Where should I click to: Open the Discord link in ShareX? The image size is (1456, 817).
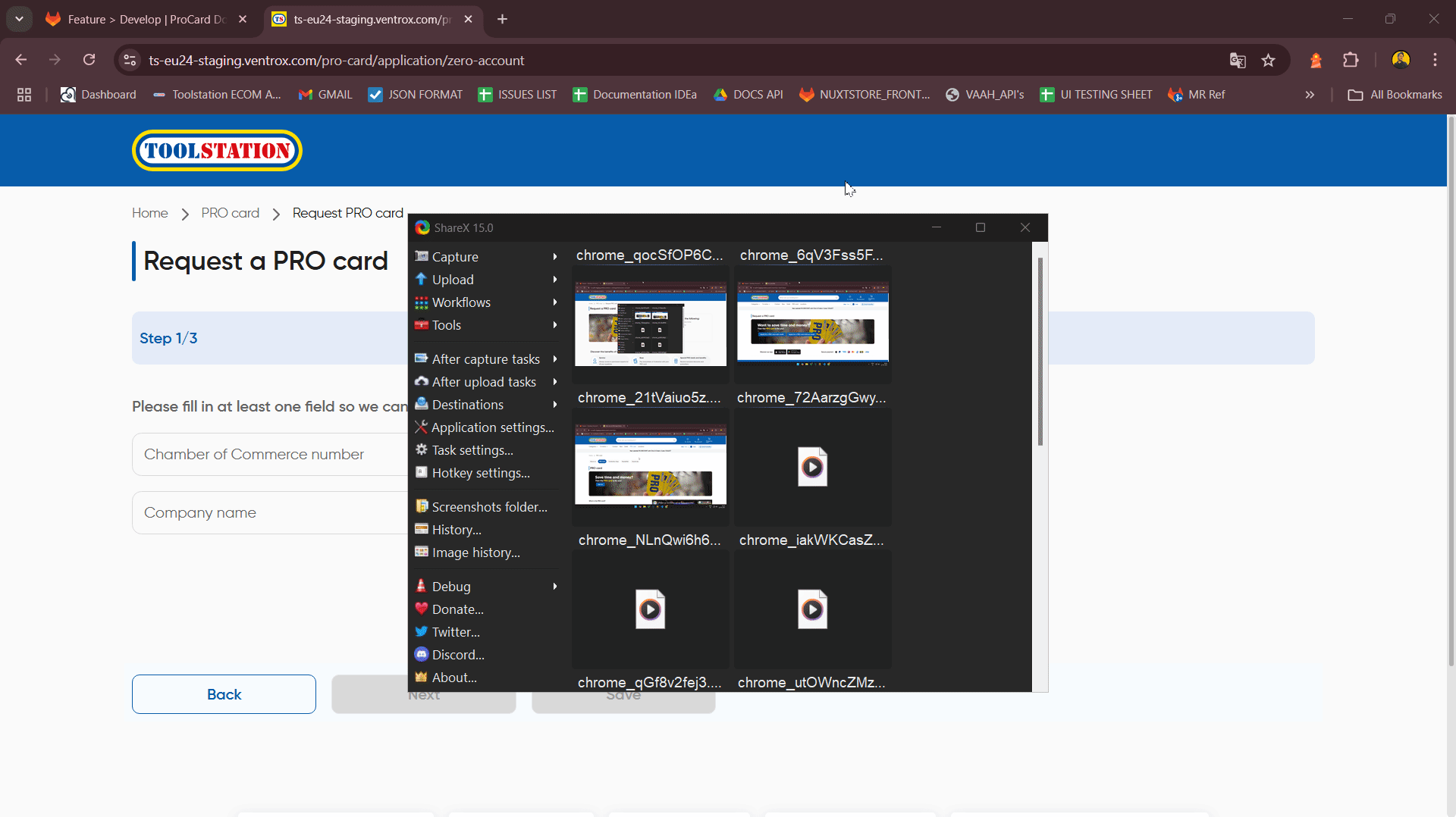pos(457,654)
